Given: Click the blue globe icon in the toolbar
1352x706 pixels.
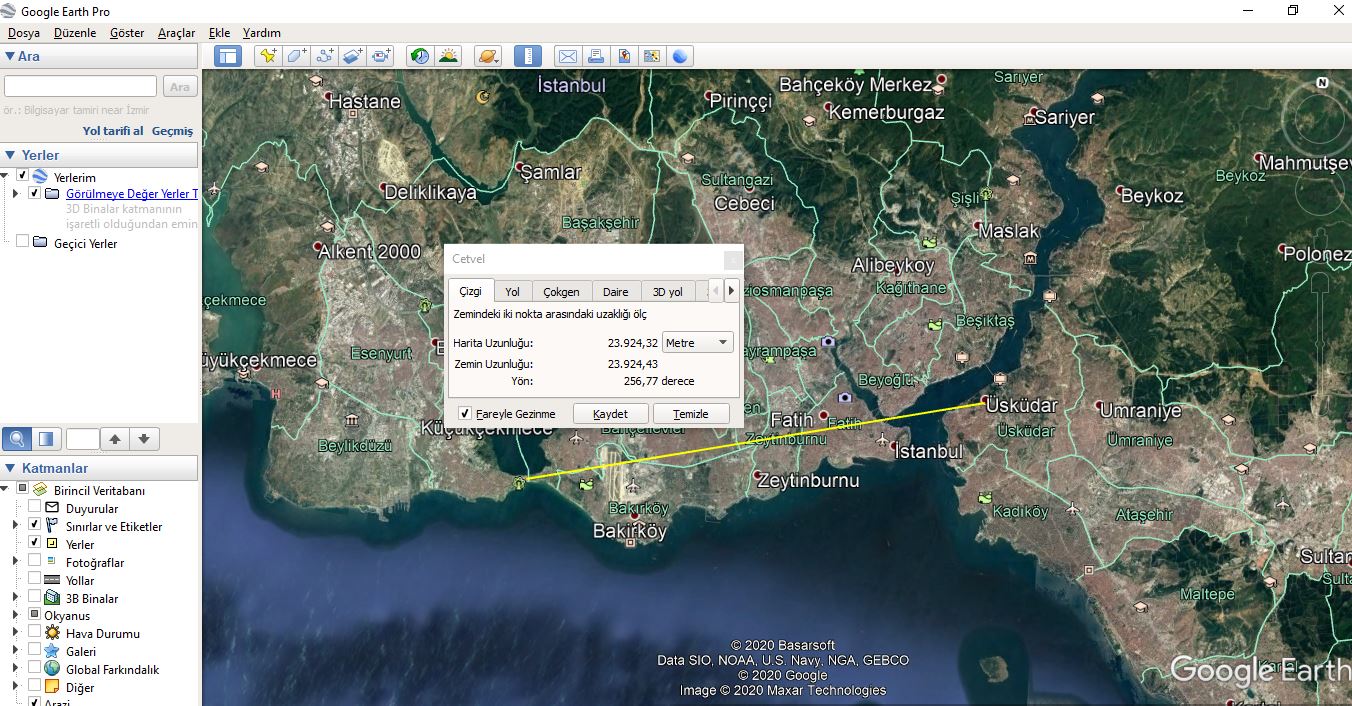Looking at the screenshot, I should click(x=680, y=56).
